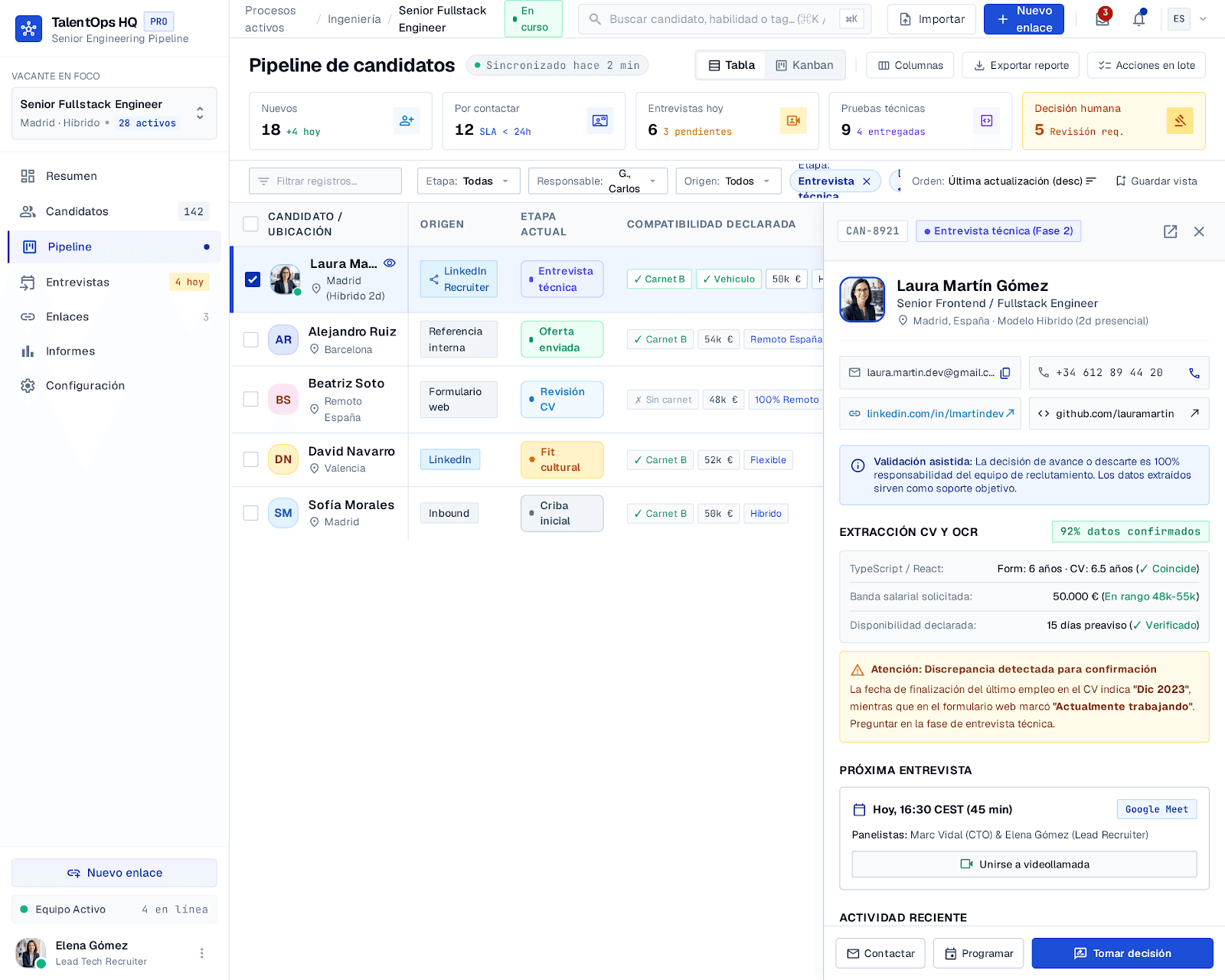Switch to Tabla view

click(732, 65)
